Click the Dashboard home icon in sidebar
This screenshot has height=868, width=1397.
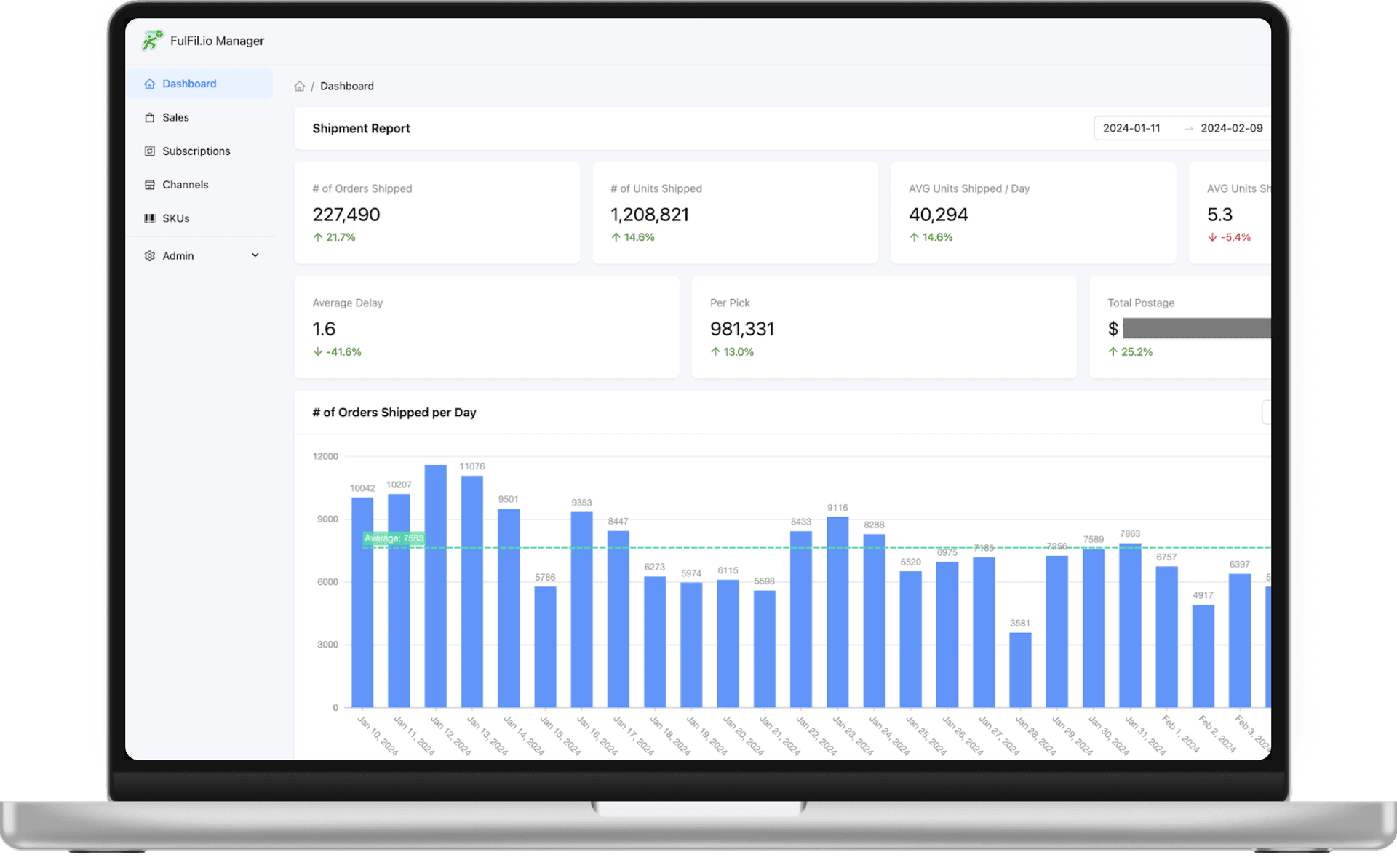[x=150, y=84]
